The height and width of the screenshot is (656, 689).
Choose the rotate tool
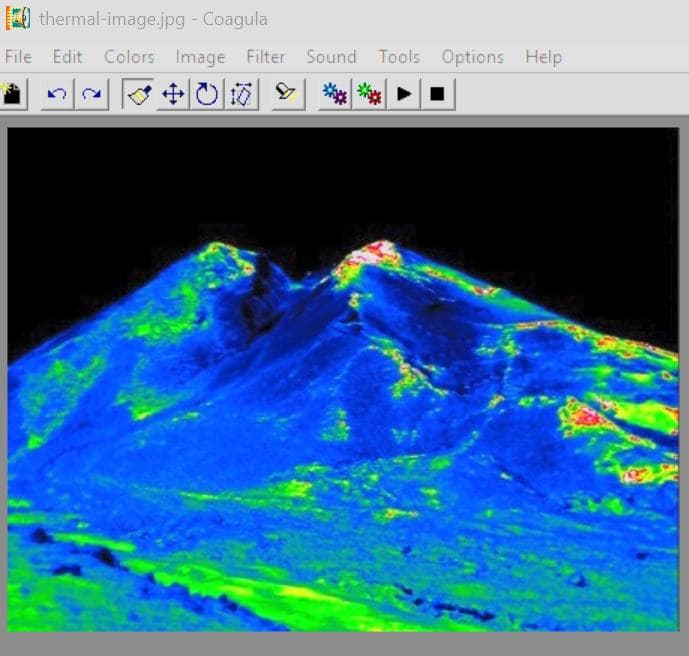pos(207,94)
